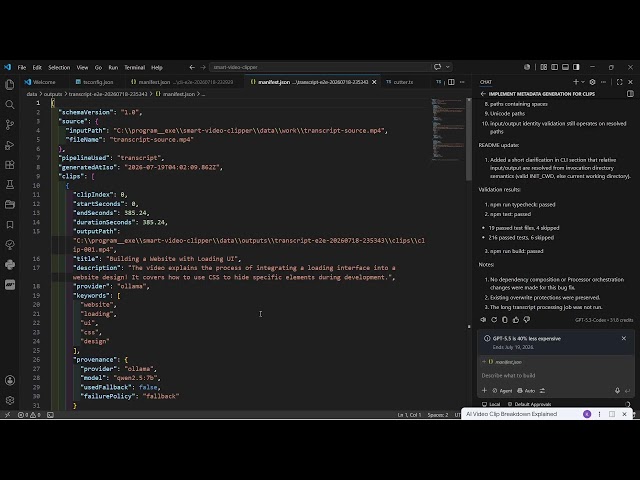640x480 pixels.
Task: Click the errors and warnings status item
Action: tap(29, 415)
